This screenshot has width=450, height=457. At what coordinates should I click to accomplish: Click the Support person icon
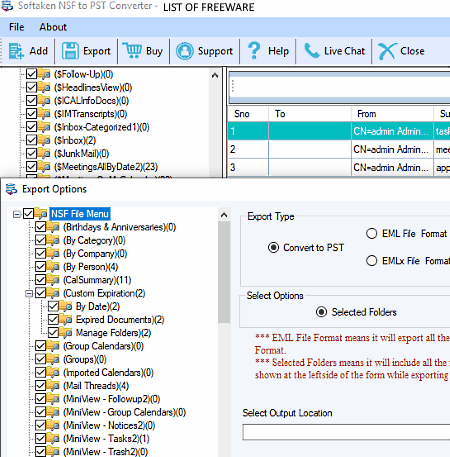tap(185, 51)
